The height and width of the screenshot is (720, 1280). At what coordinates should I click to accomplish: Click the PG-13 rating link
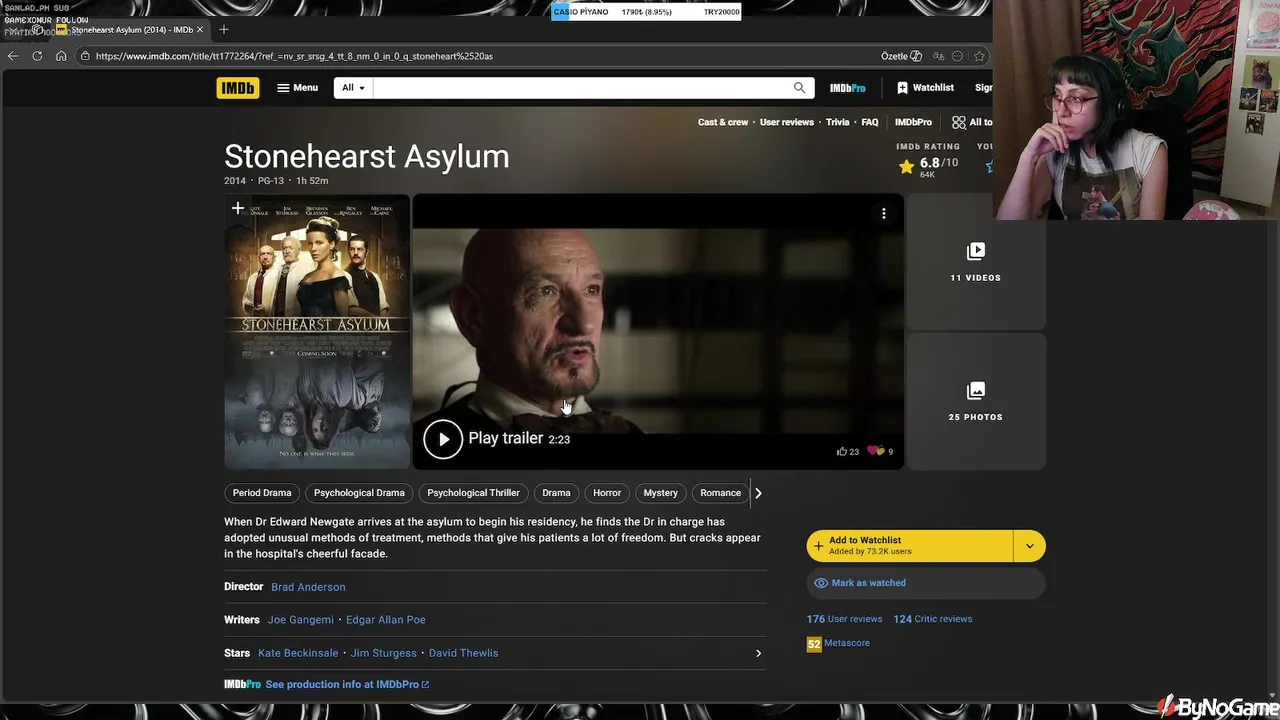271,181
